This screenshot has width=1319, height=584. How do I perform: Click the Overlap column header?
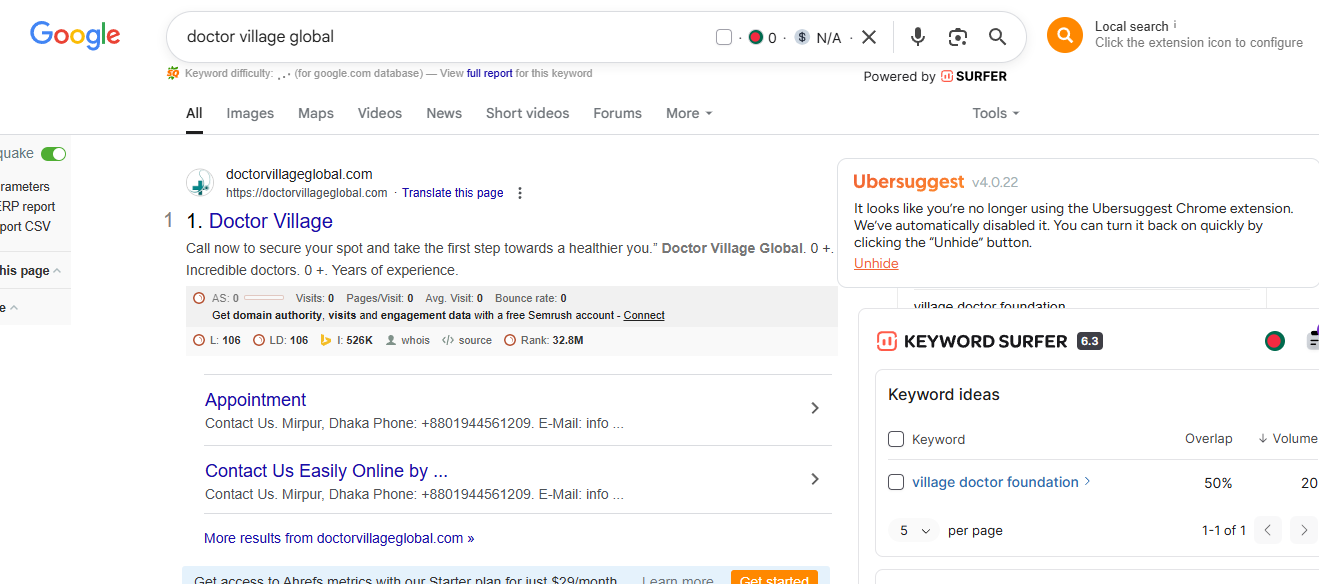[x=1209, y=439]
